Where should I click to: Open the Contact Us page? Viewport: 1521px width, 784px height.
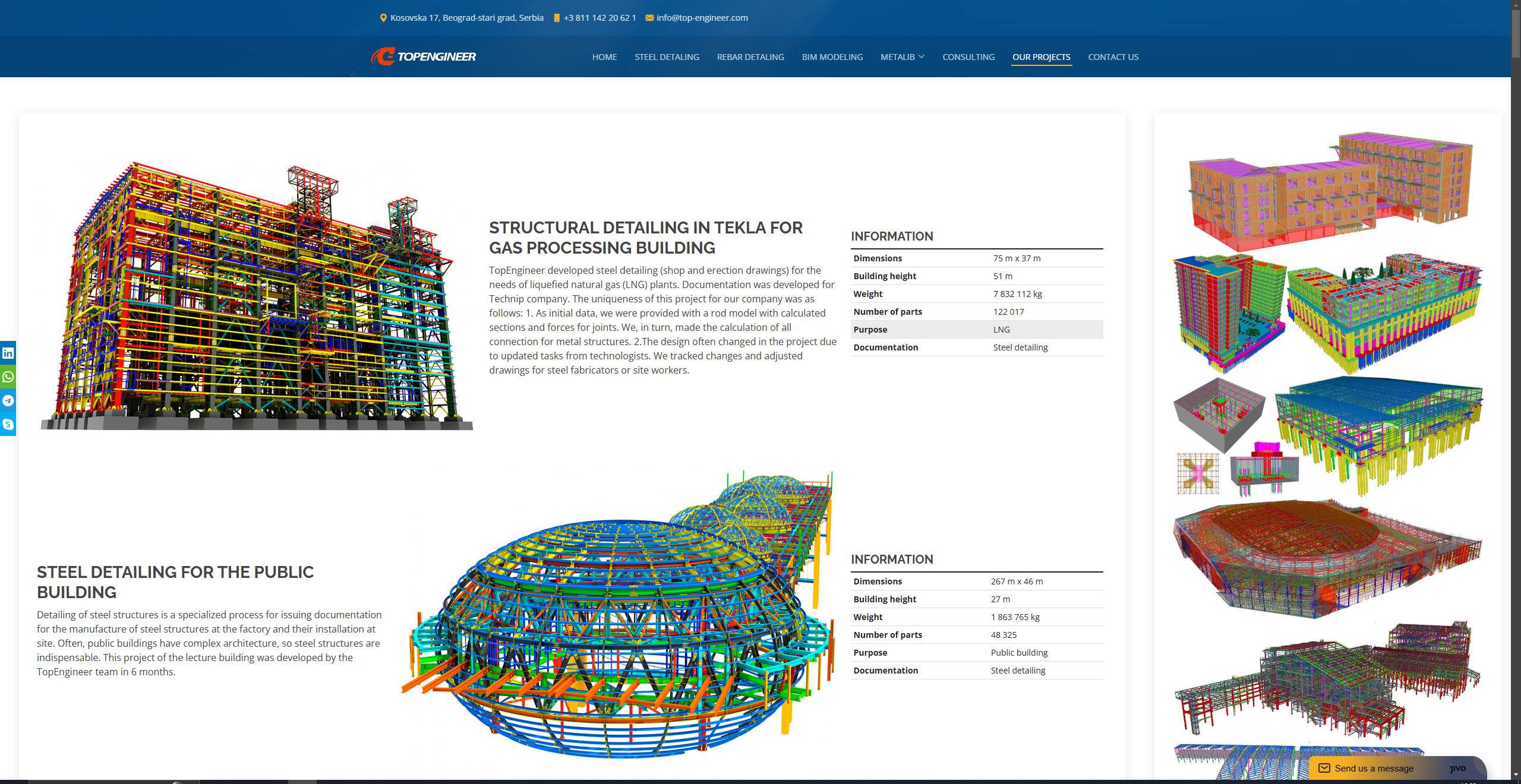(1113, 57)
